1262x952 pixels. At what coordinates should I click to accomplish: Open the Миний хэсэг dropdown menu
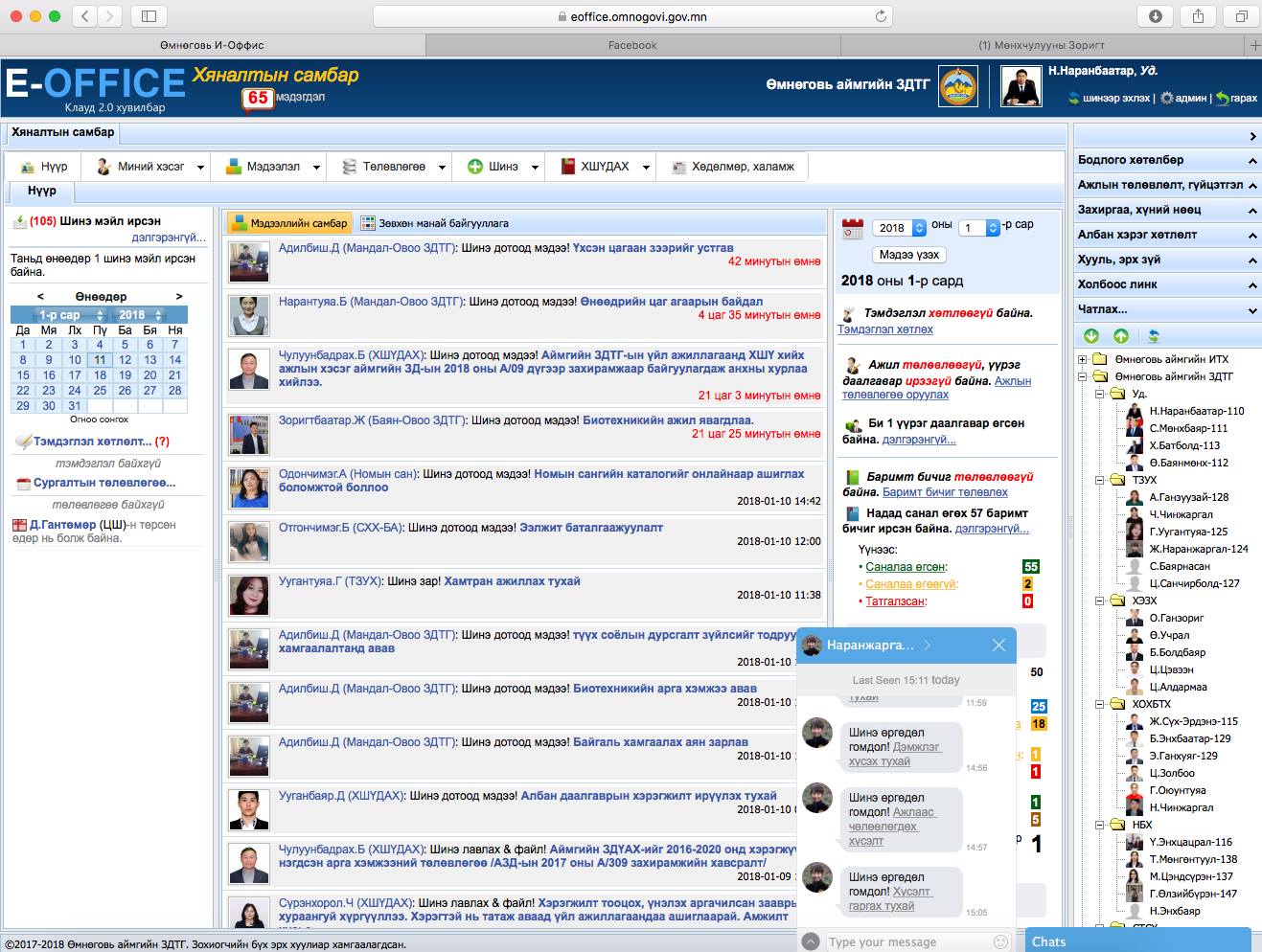[x=200, y=167]
